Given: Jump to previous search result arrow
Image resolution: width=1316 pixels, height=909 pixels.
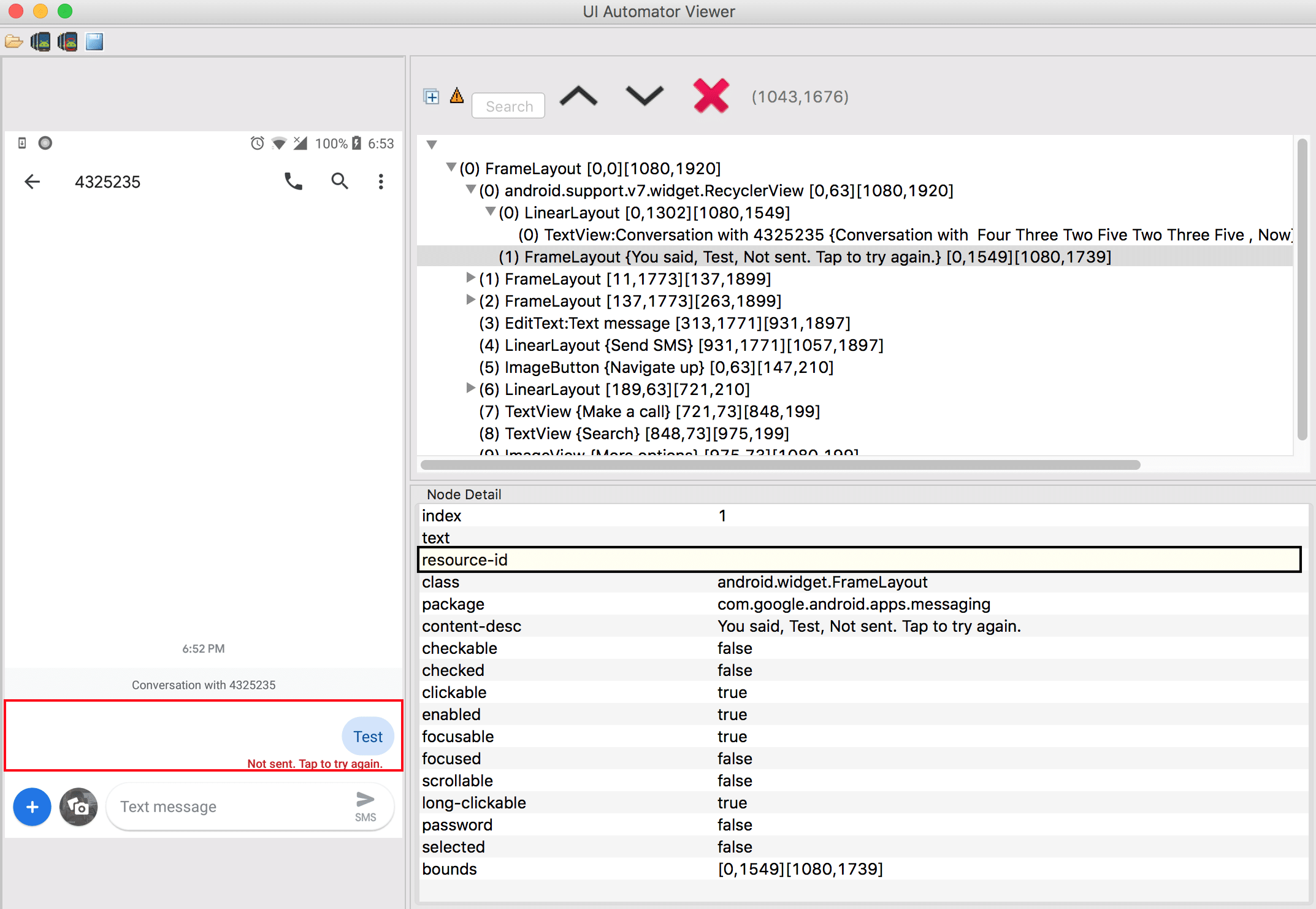Looking at the screenshot, I should coord(578,96).
